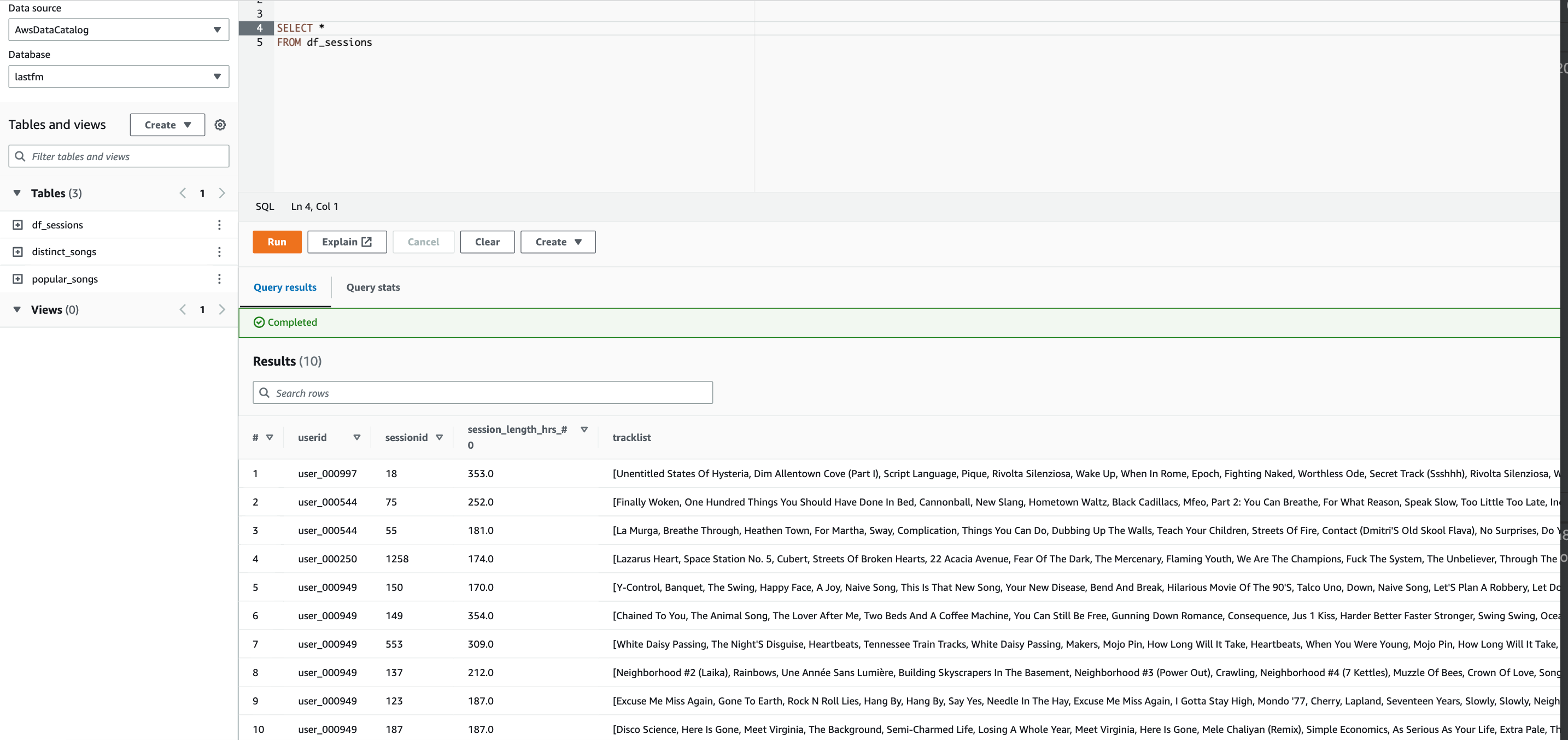This screenshot has width=1568, height=740.
Task: Open three-dot menu for popular_songs table
Action: [219, 279]
